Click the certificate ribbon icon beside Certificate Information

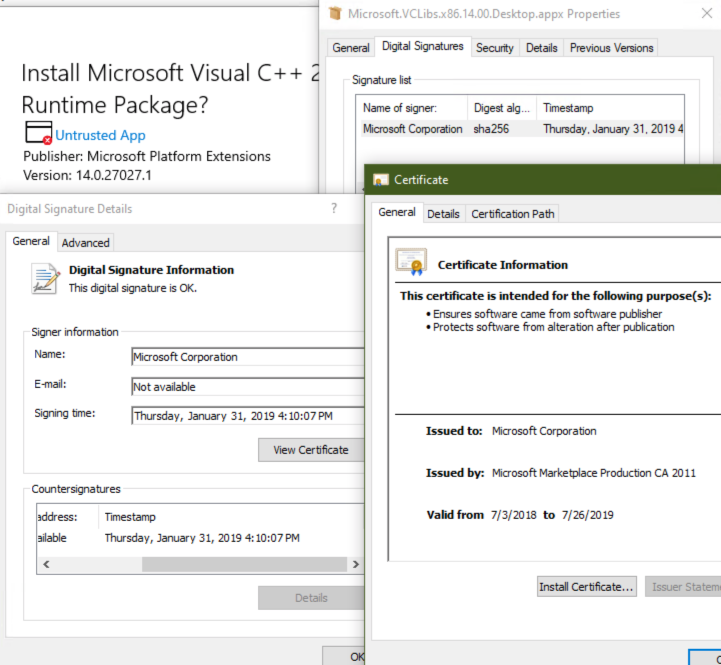(x=412, y=262)
